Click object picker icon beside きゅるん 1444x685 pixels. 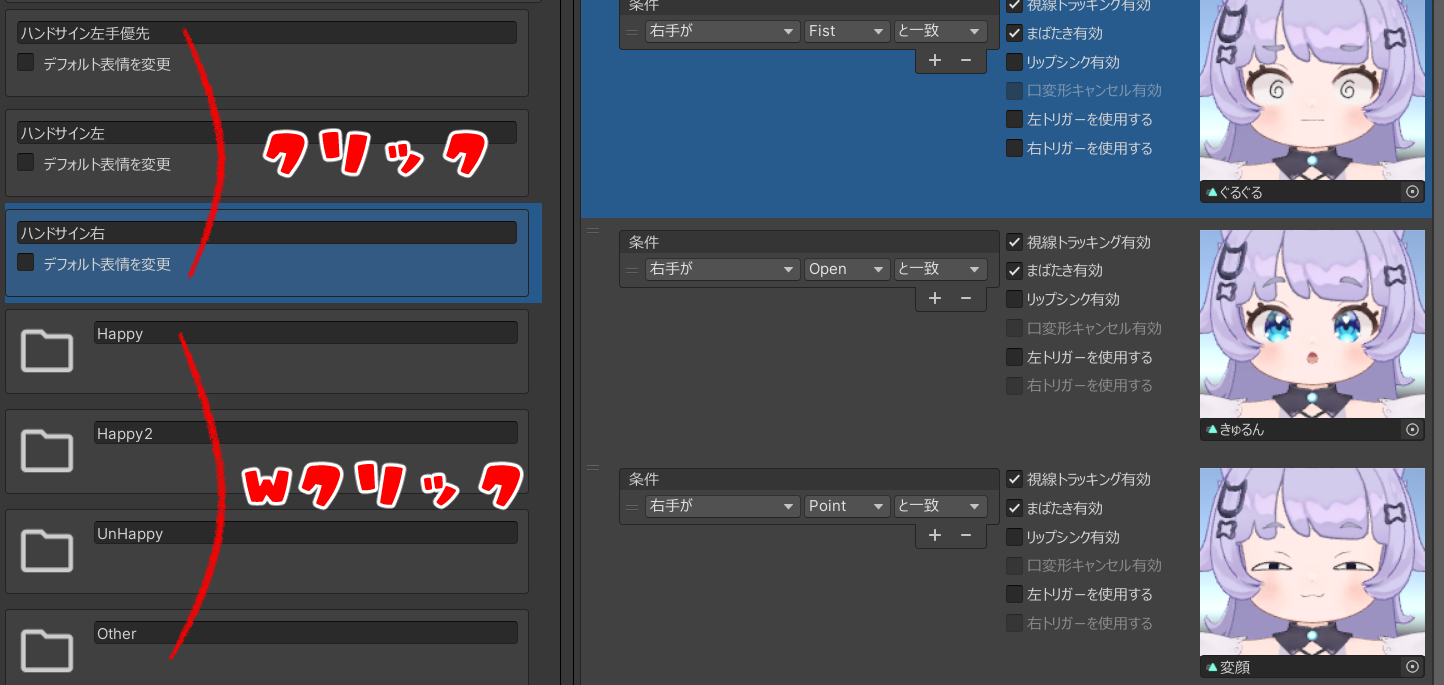[1412, 430]
